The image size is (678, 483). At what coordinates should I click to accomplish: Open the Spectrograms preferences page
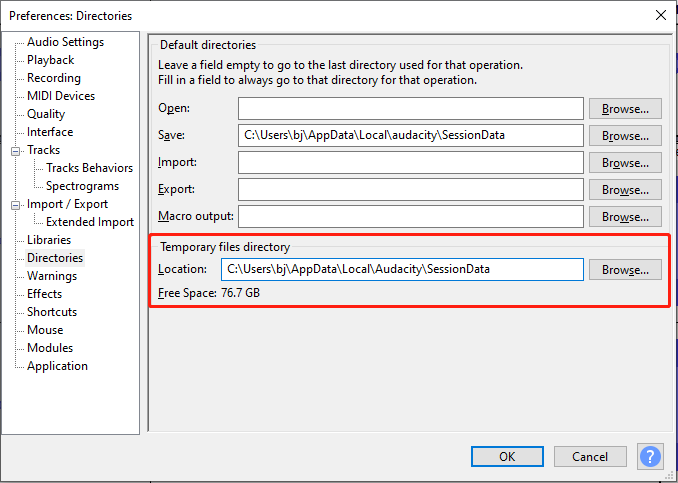pos(82,186)
